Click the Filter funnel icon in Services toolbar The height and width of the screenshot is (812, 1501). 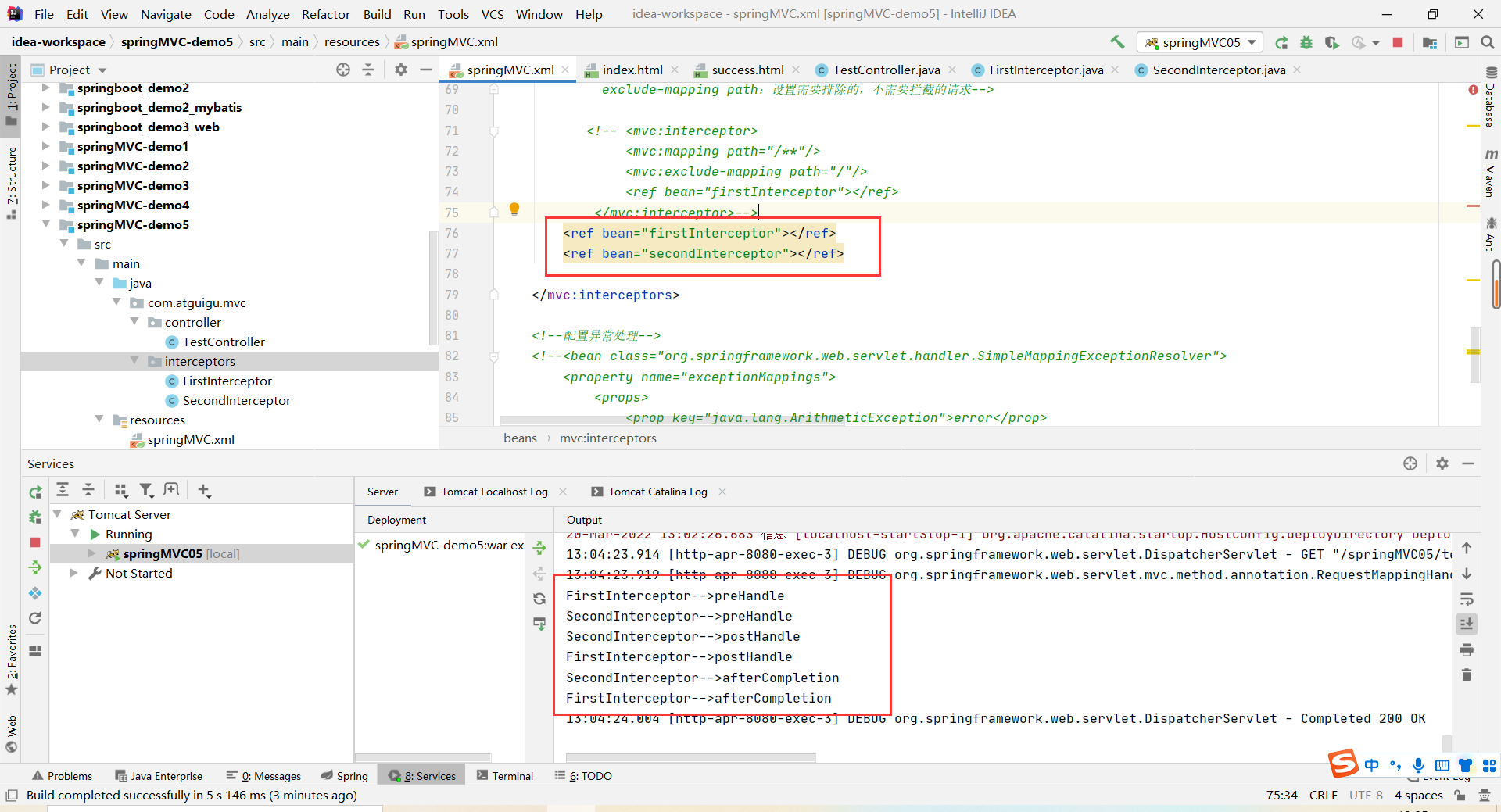coord(146,490)
